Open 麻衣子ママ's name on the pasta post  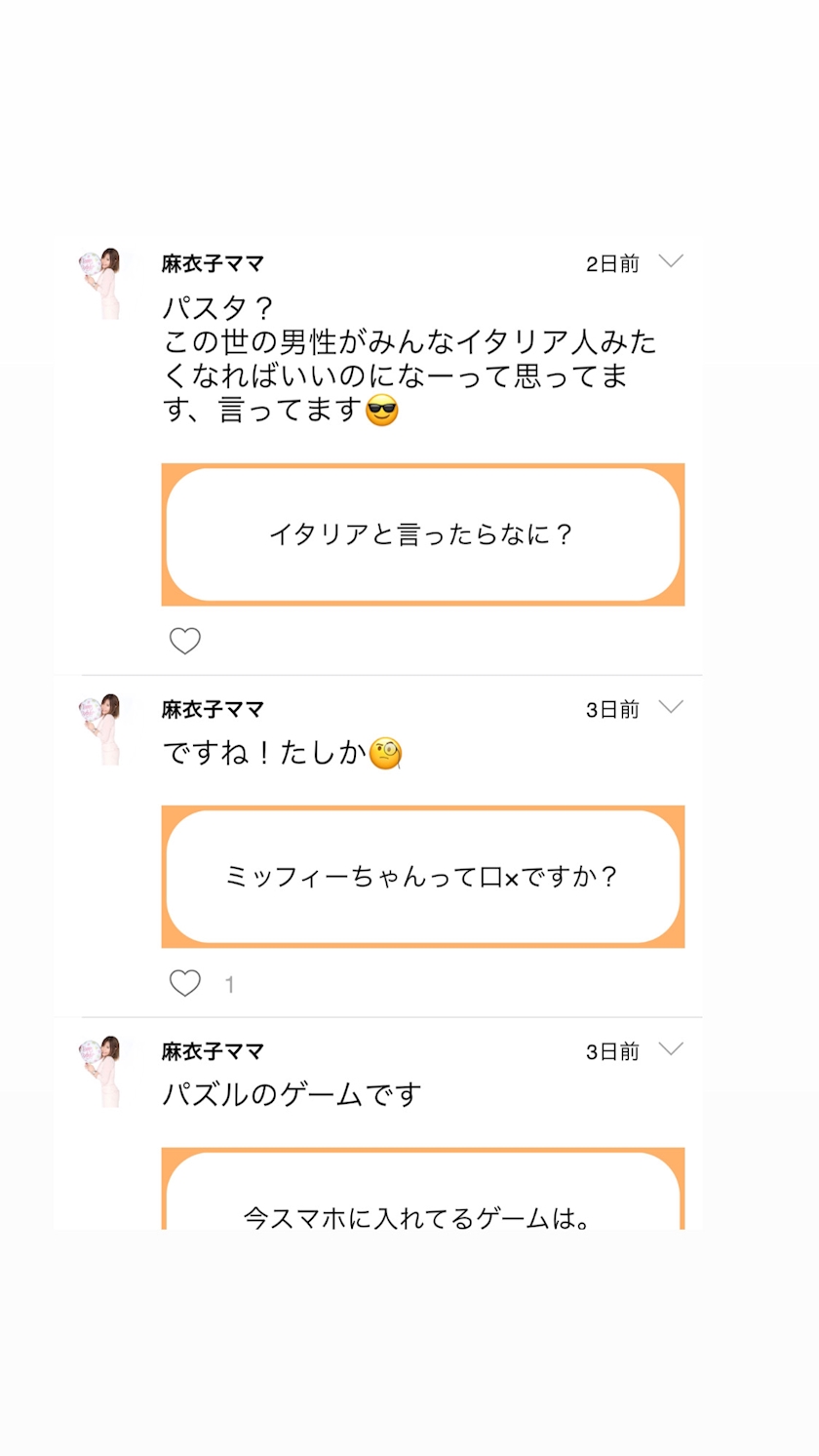pyautogui.click(x=213, y=263)
